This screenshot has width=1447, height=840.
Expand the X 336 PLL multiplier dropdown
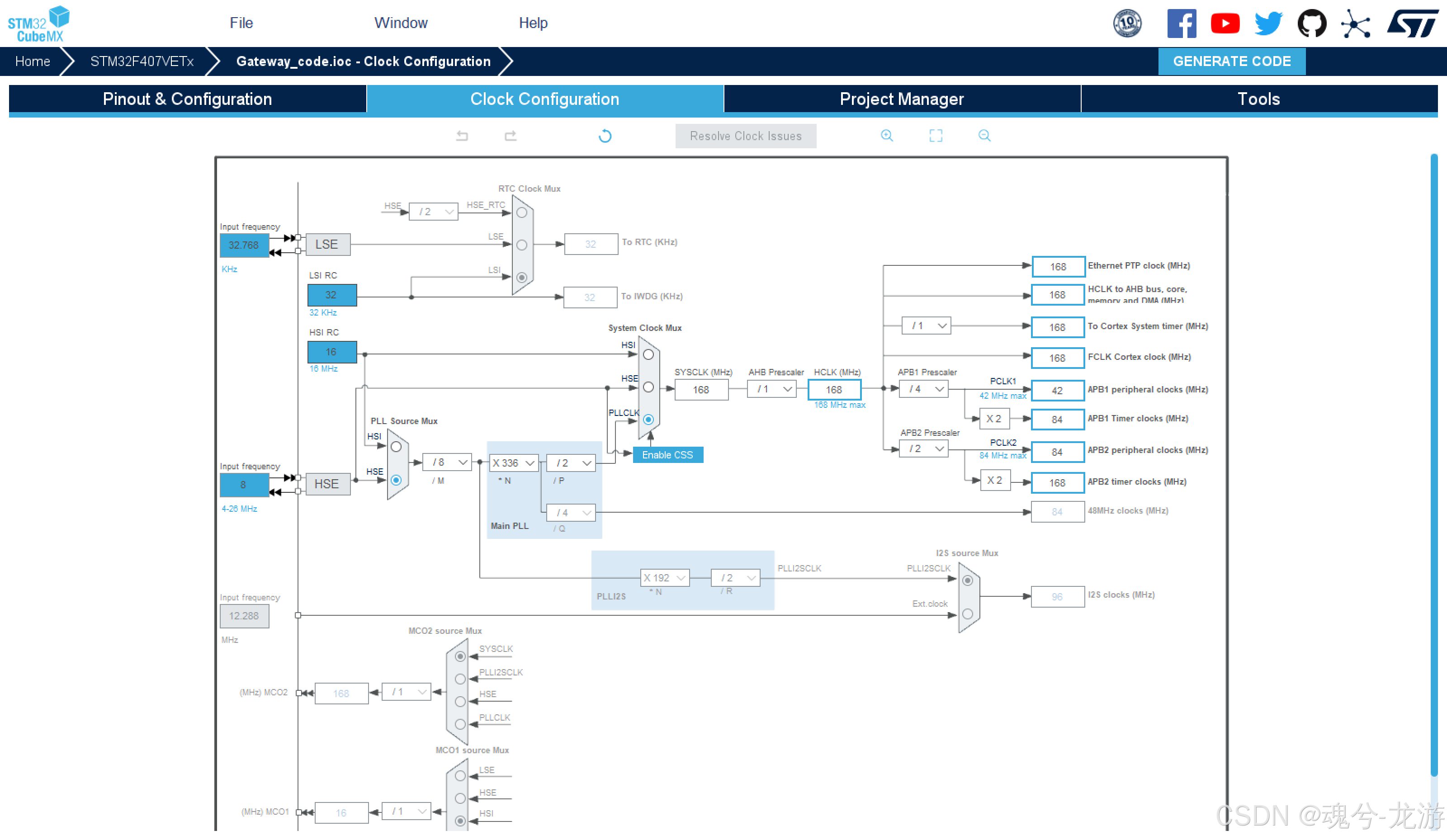tap(513, 463)
